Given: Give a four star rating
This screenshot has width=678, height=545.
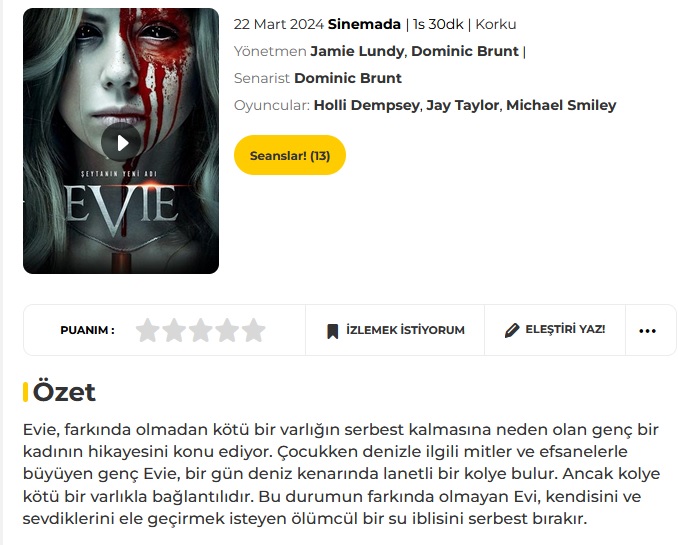Looking at the screenshot, I should tap(227, 330).
